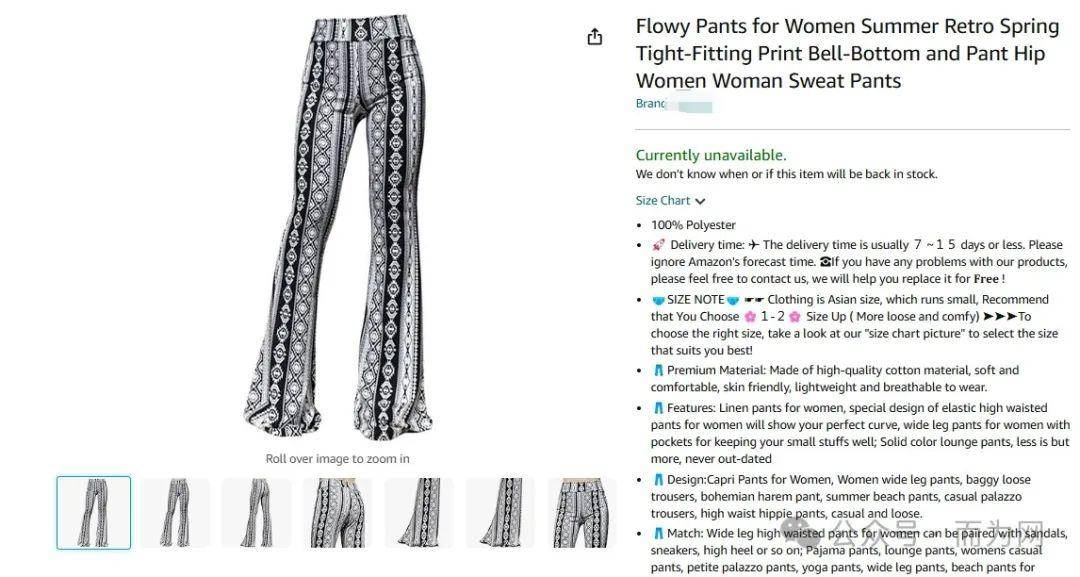Select the fifth flared hem close-up thumbnail
This screenshot has width=1080, height=577.
pos(419,513)
